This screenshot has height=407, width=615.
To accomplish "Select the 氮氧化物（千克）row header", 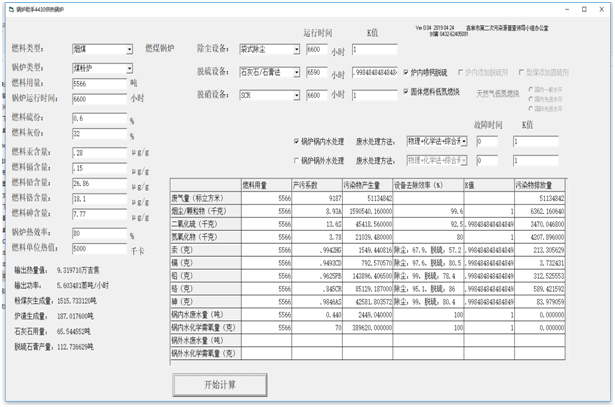I will (206, 237).
